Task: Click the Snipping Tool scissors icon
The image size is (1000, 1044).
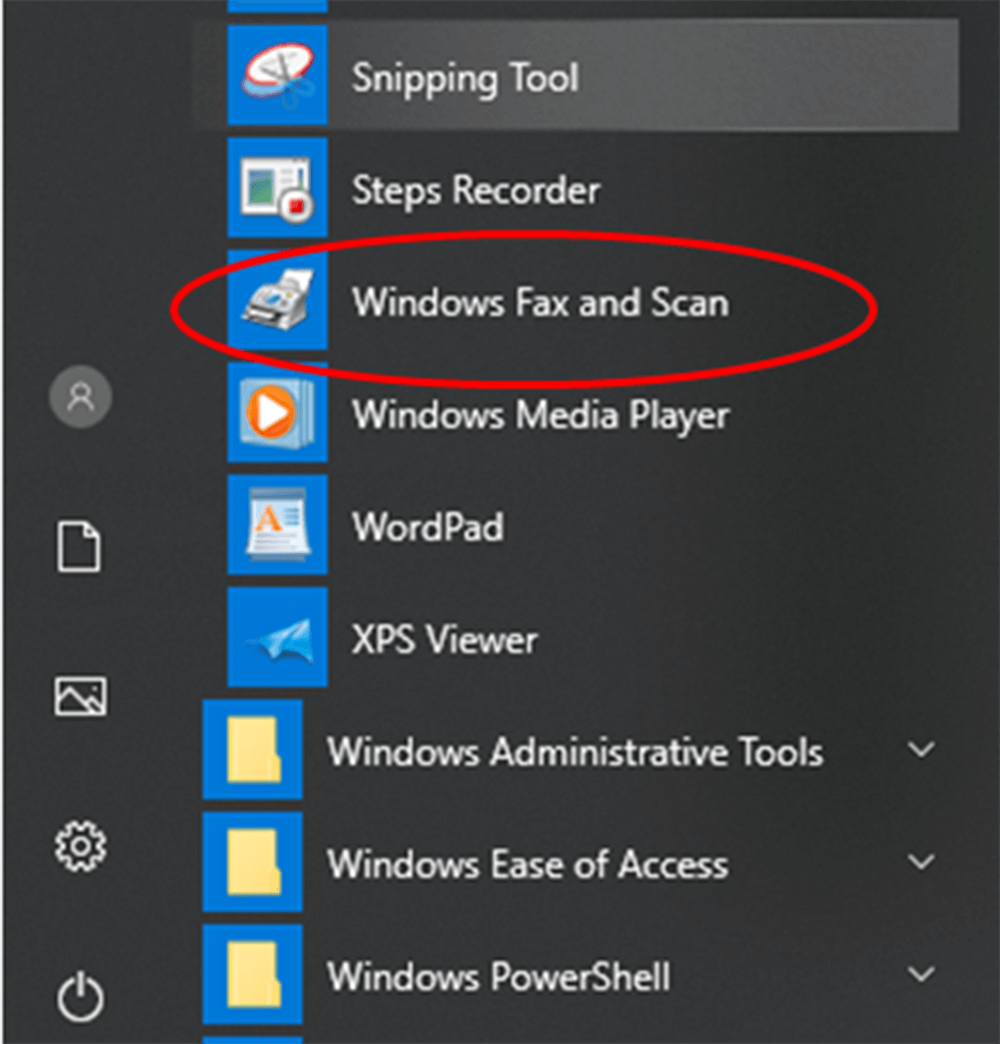Action: pyautogui.click(x=277, y=76)
